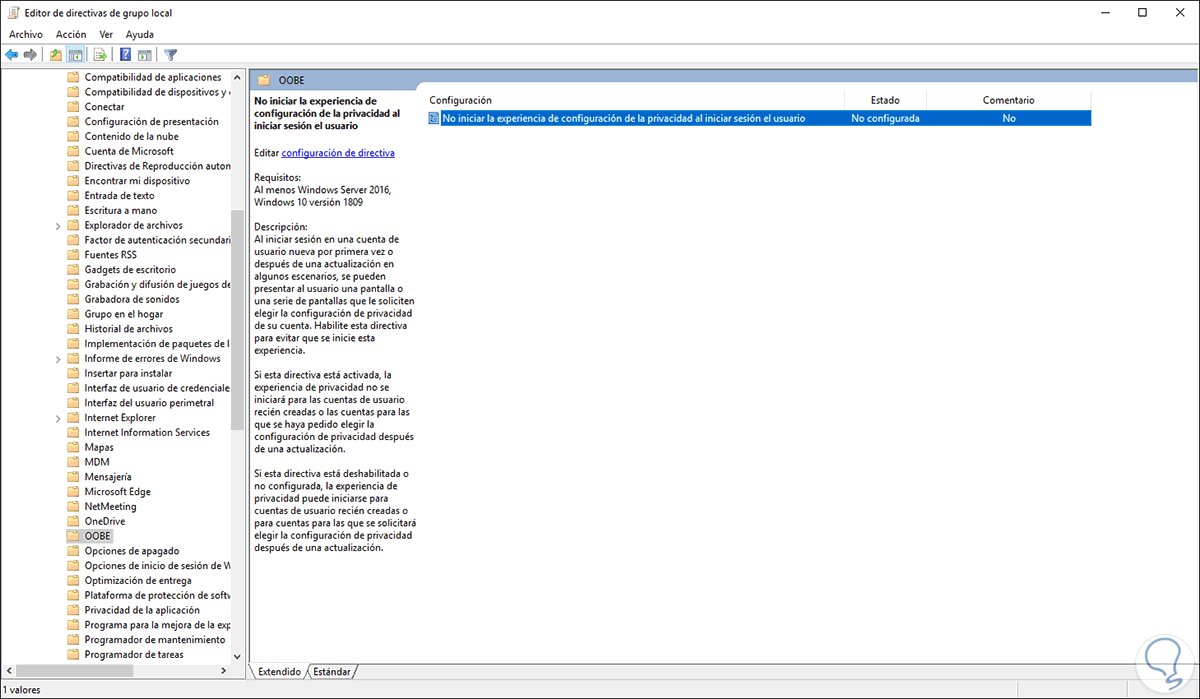Image resolution: width=1200 pixels, height=699 pixels.
Task: Select Escritura a mano tree item
Action: 120,211
